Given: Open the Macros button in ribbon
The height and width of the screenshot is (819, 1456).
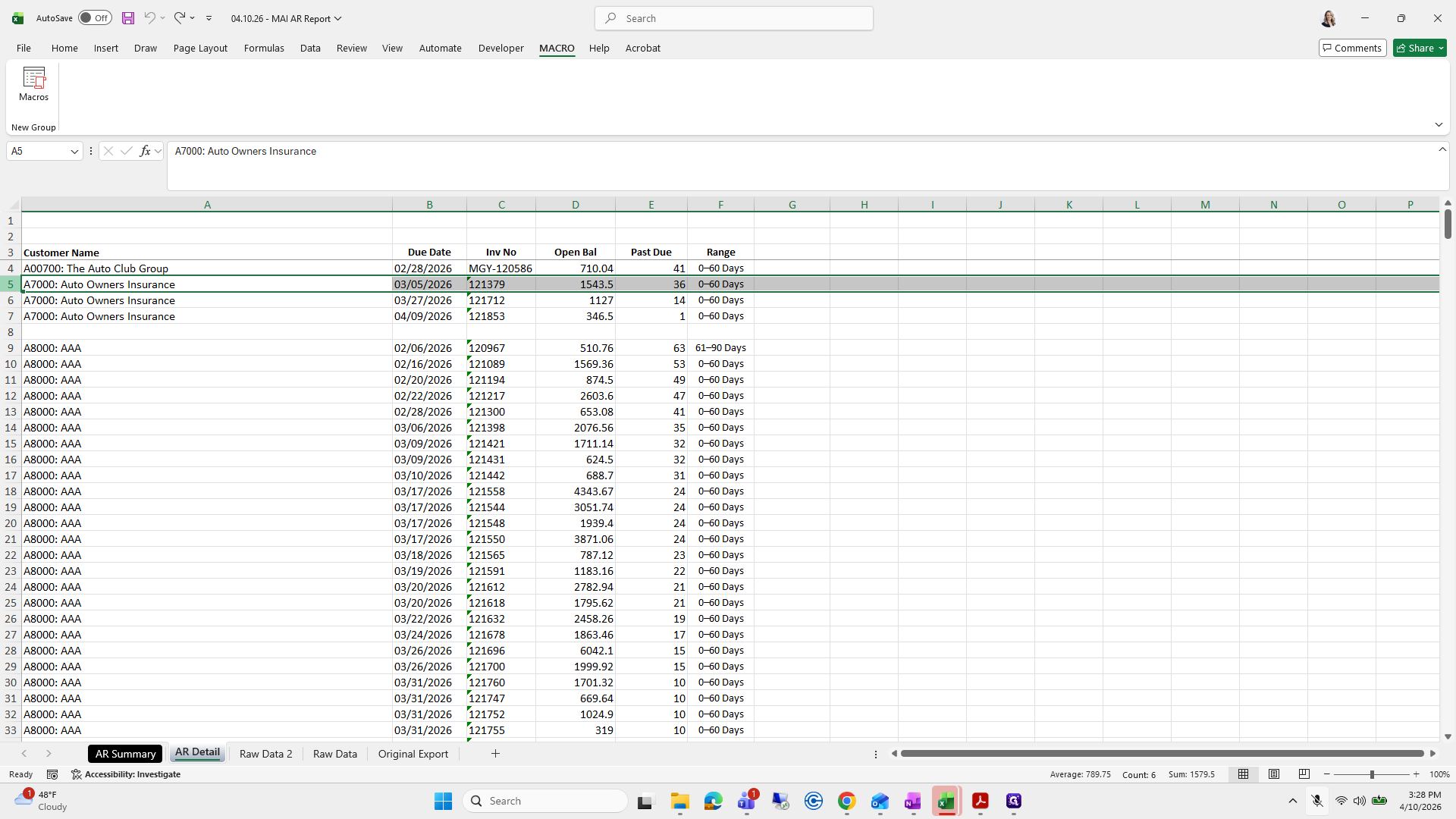Looking at the screenshot, I should click(33, 84).
